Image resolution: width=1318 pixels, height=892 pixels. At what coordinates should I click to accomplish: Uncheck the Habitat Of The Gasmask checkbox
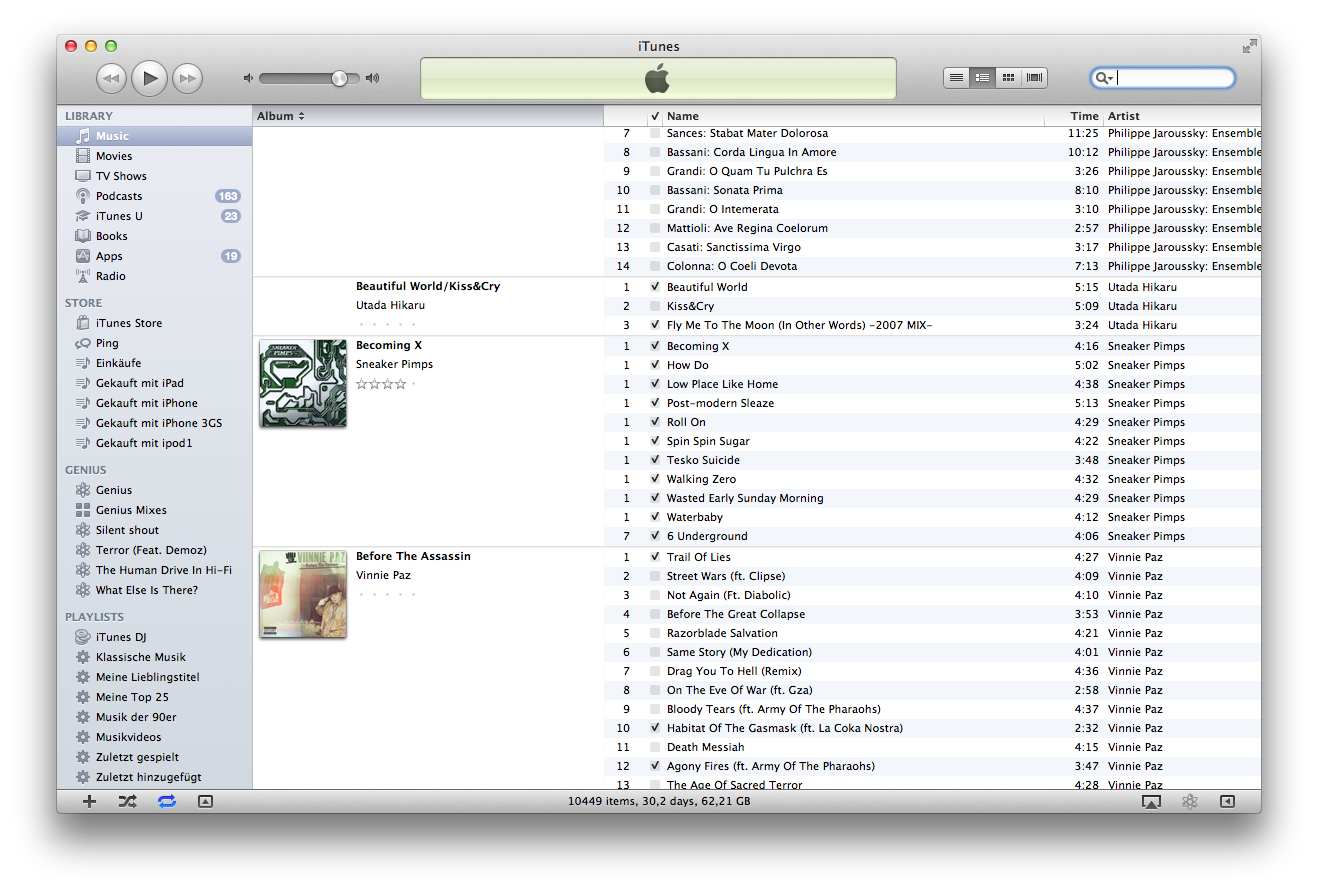click(655, 728)
